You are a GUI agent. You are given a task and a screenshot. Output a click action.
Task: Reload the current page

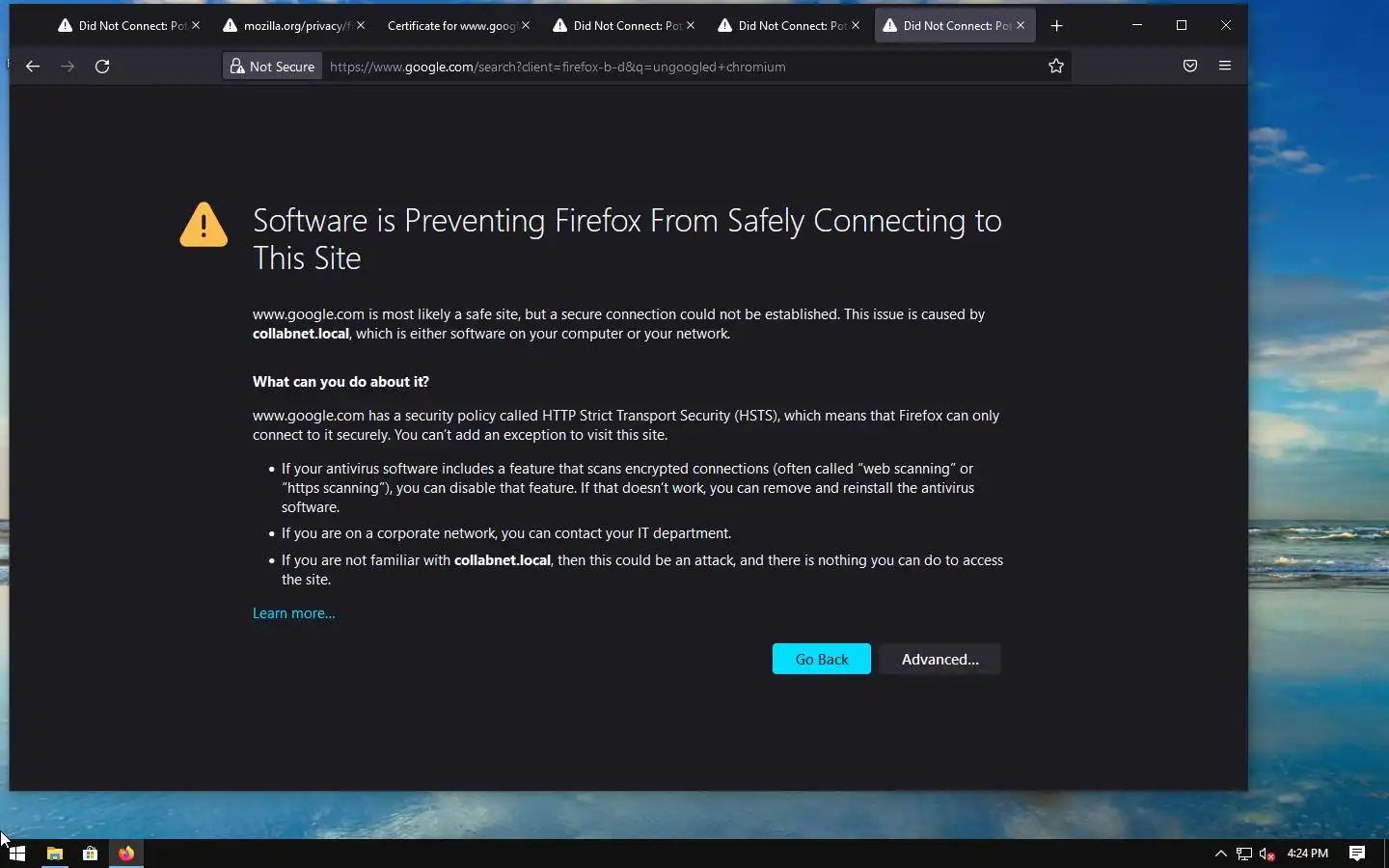click(x=102, y=67)
